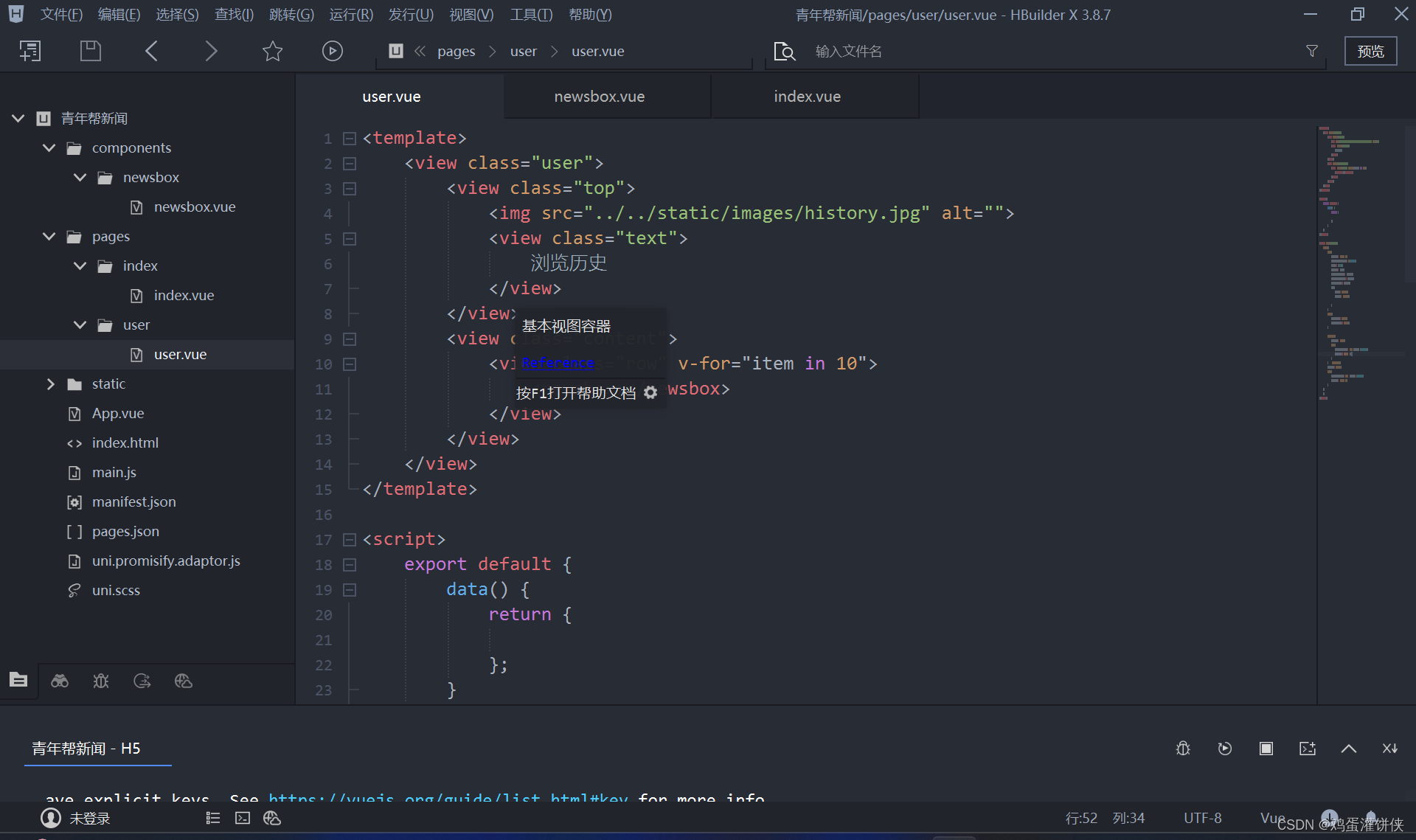Open the 文件(F) menu
The image size is (1416, 840).
(x=61, y=15)
